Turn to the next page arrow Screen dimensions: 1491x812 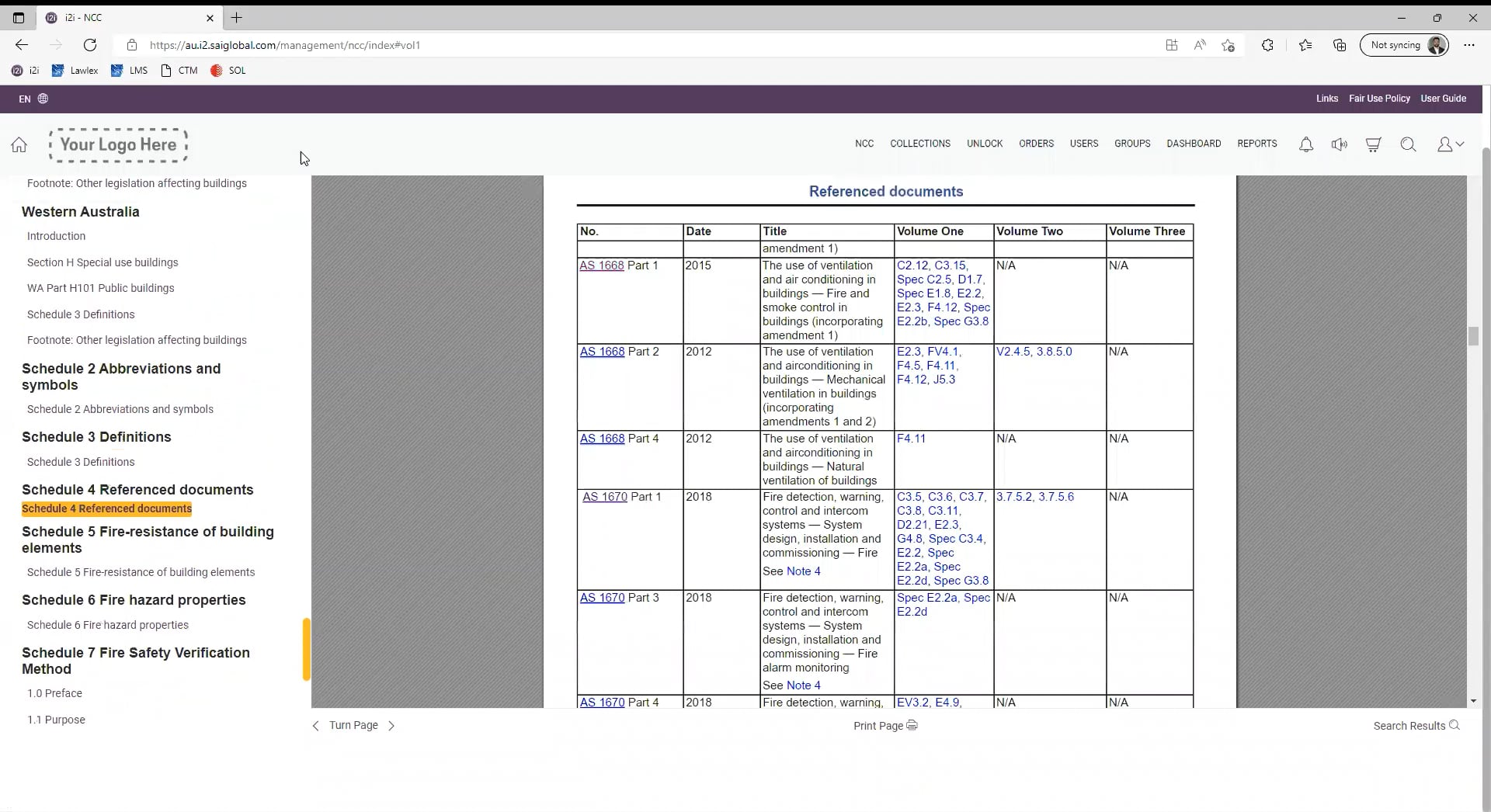pyautogui.click(x=391, y=726)
